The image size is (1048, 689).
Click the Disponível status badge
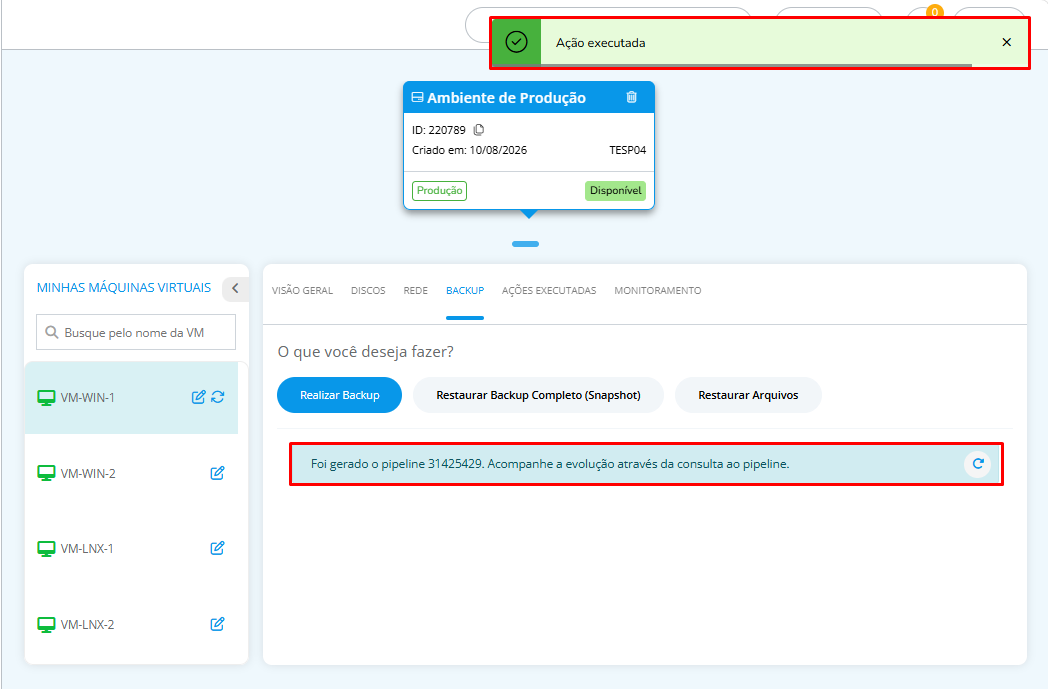(x=616, y=190)
